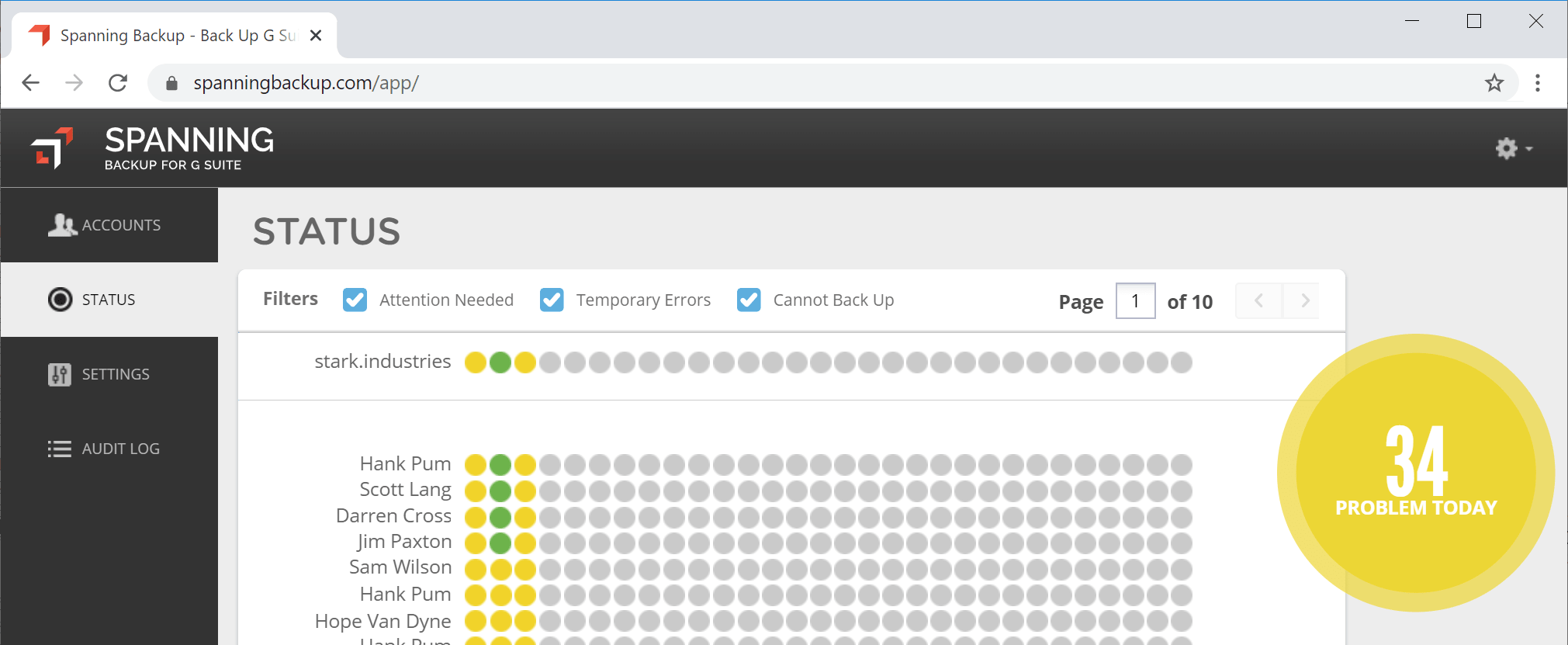Viewport: 1568px width, 645px height.
Task: Reload the page using the refresh icon
Action: [x=118, y=83]
